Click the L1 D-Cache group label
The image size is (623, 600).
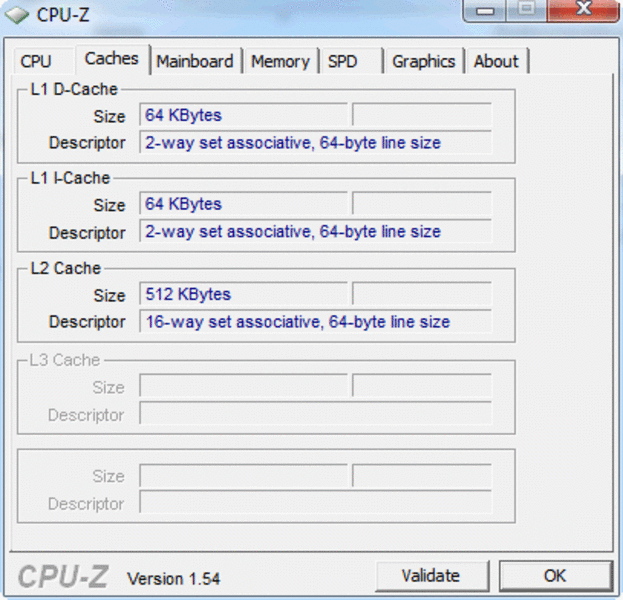[74, 89]
